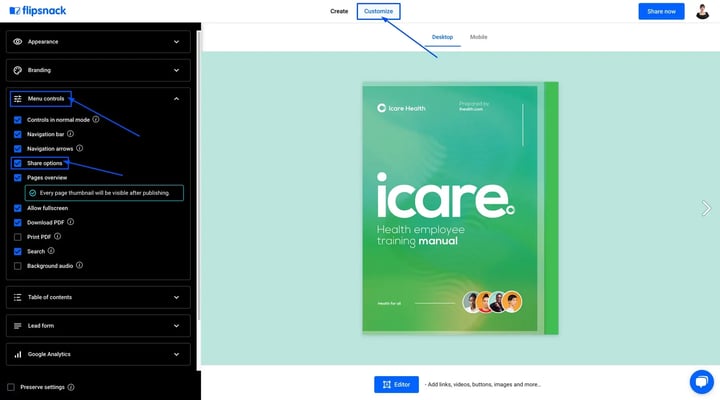Open the user profile avatar
The image size is (720, 400).
tap(702, 11)
